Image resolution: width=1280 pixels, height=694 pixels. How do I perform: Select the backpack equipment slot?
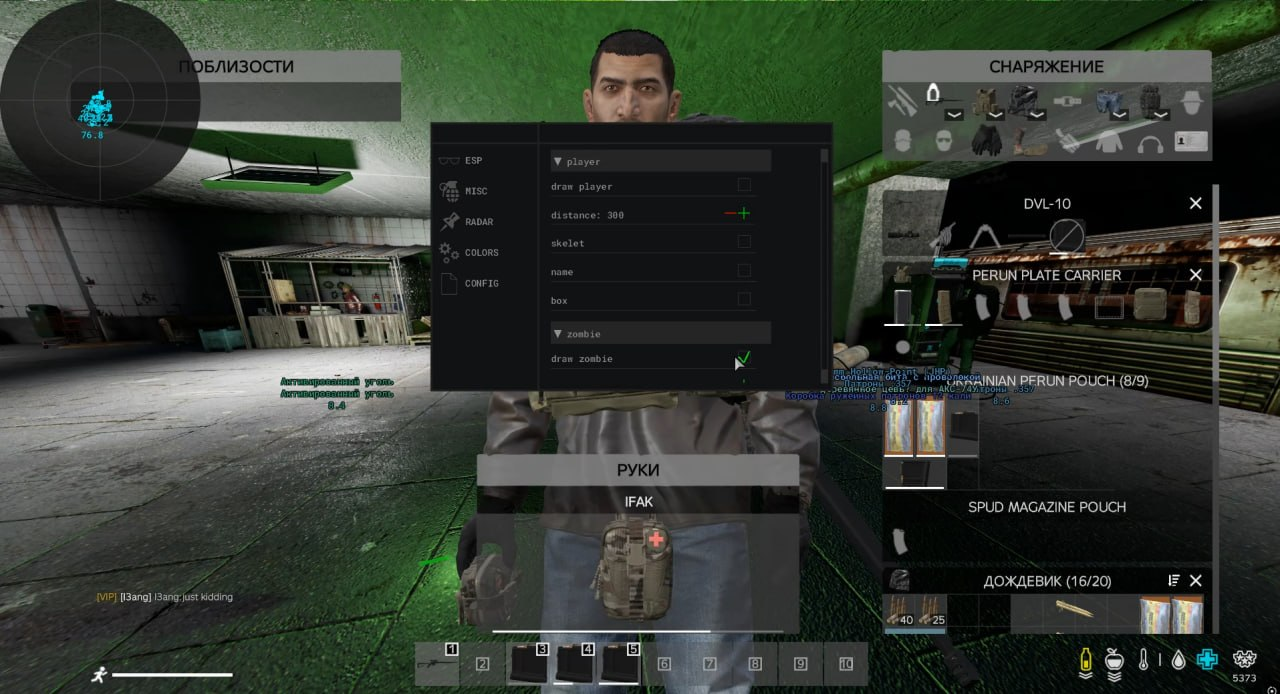click(x=1151, y=101)
